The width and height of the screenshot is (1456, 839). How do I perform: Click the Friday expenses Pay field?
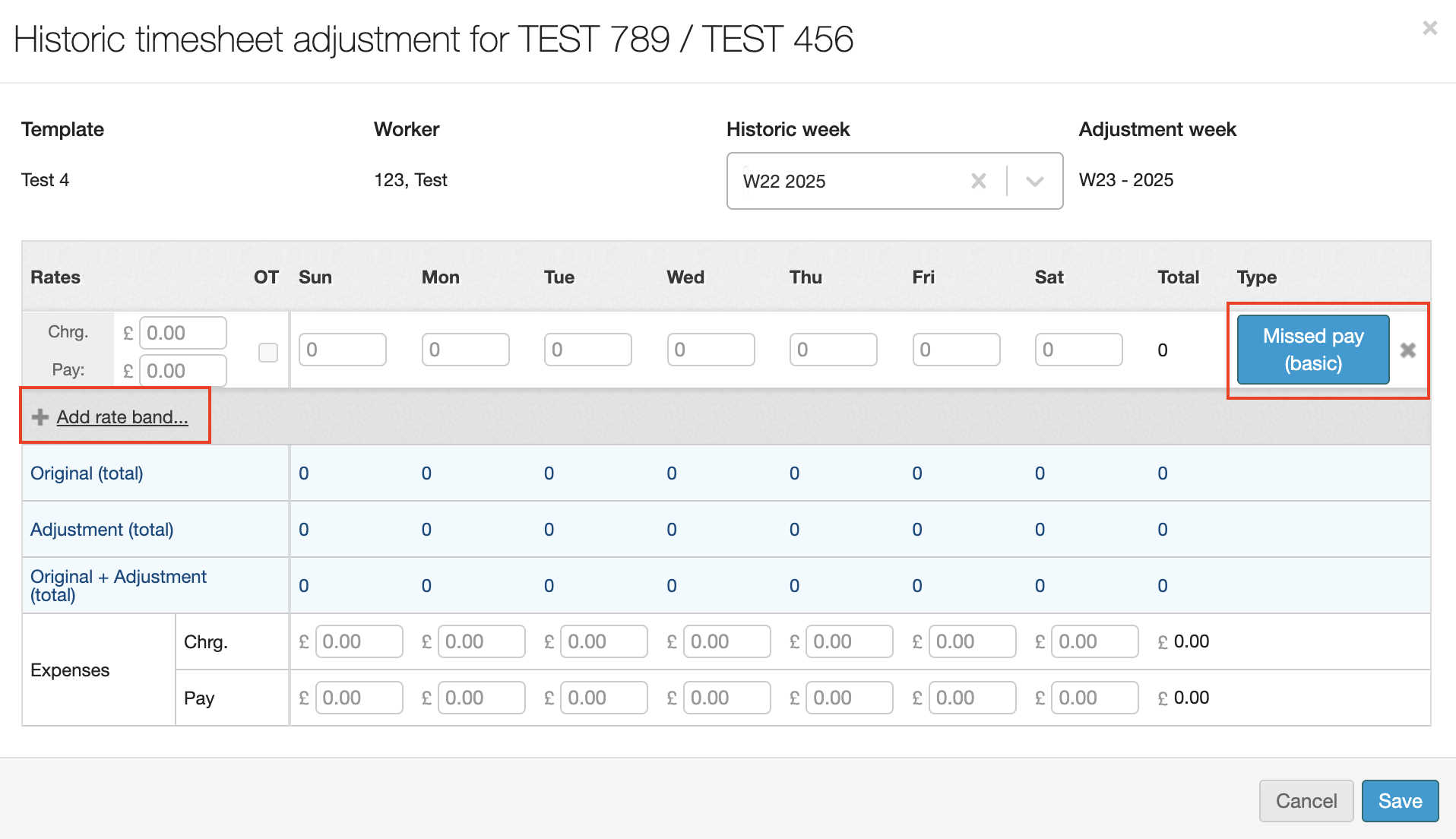[973, 698]
